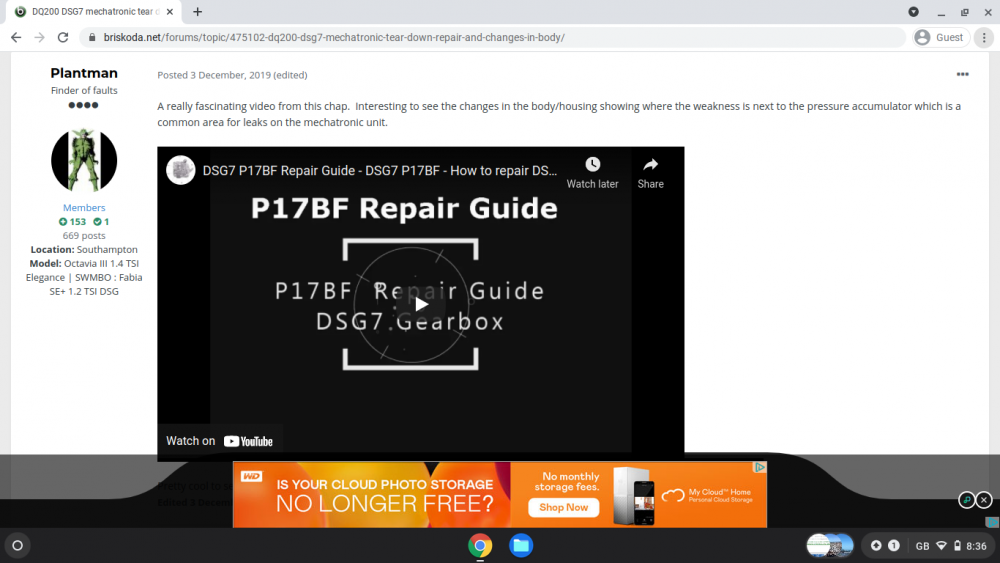Open the Members group link
The height and width of the screenshot is (563, 1000).
point(84,208)
